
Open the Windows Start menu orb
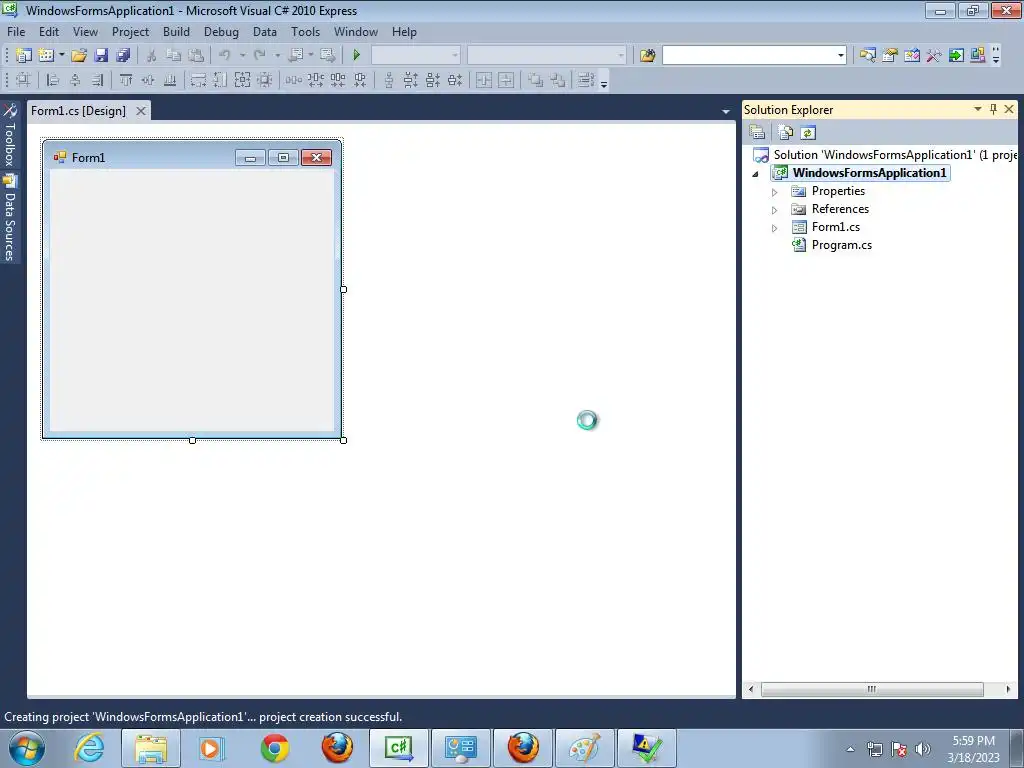click(27, 748)
